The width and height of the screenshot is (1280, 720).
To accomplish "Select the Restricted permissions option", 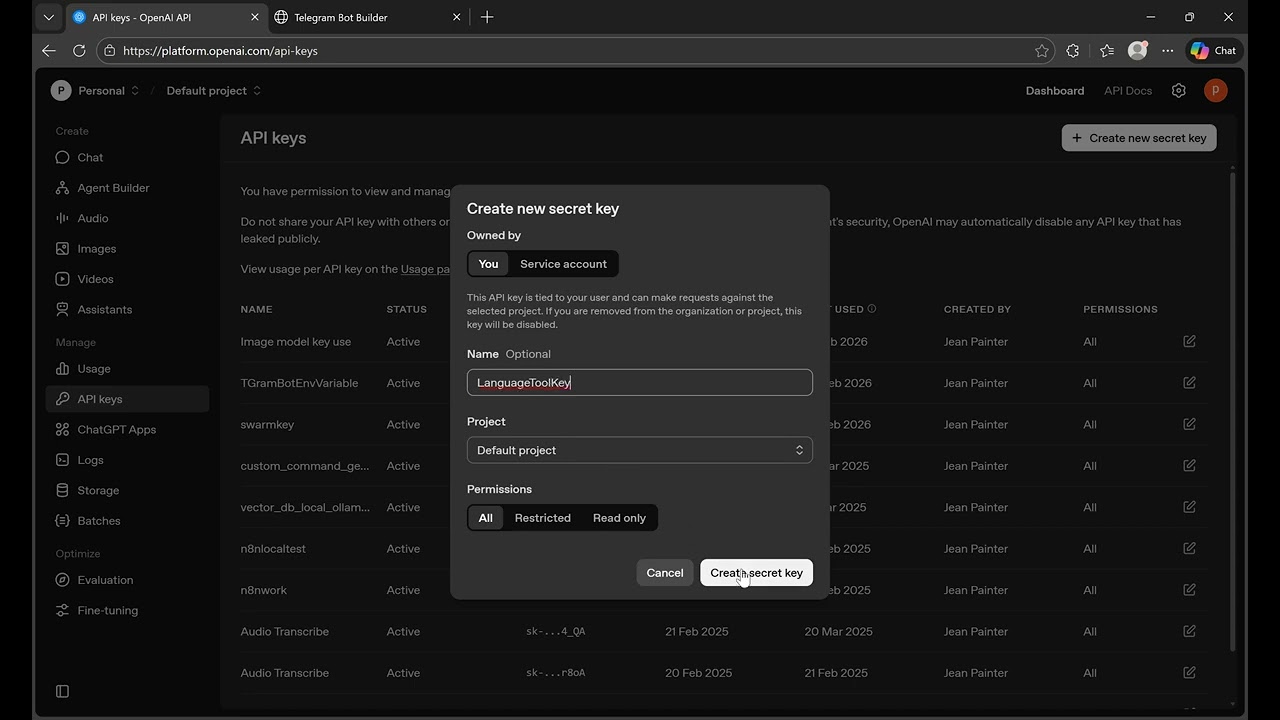I will pos(543,518).
